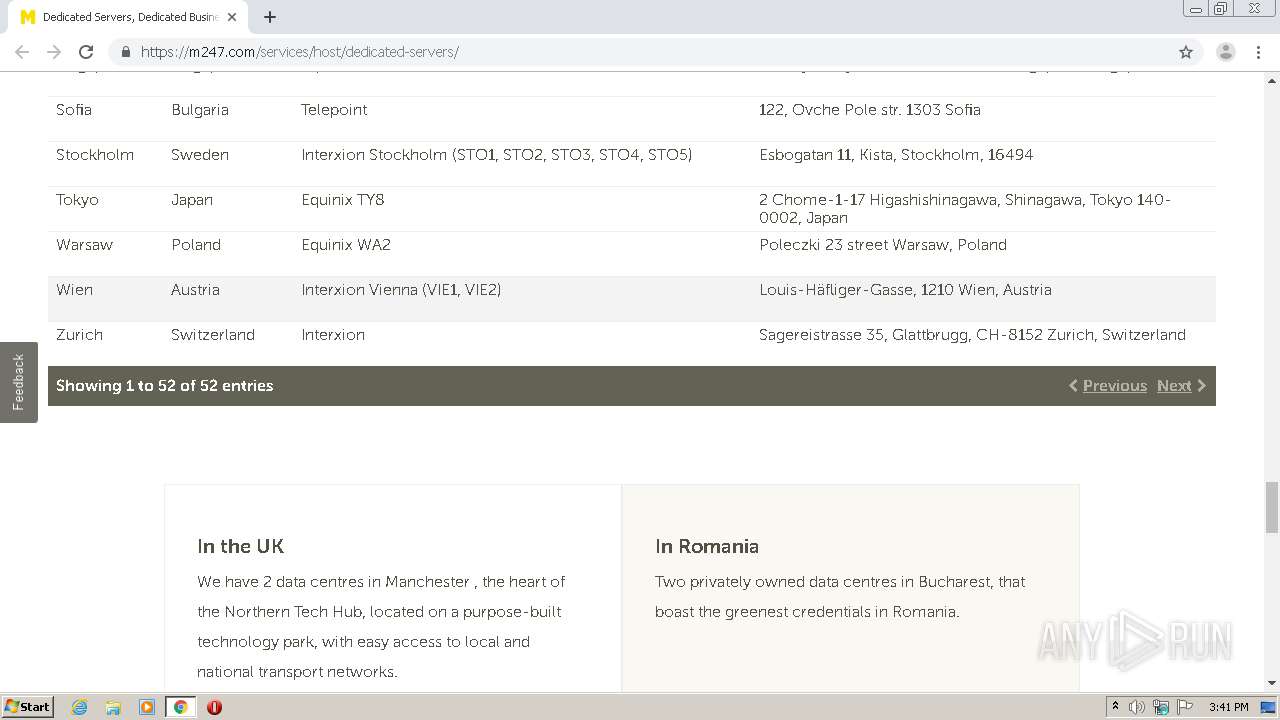Show hidden system tray icons arrow
This screenshot has width=1280, height=720.
[1115, 707]
